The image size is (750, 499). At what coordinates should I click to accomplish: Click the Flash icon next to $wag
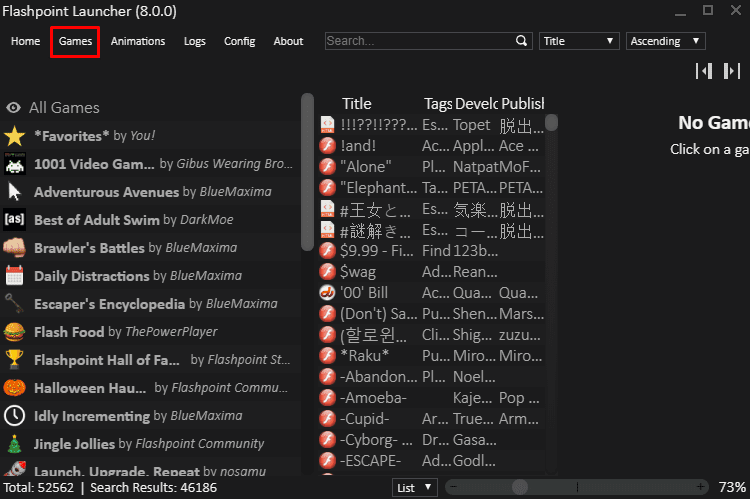tap(327, 271)
